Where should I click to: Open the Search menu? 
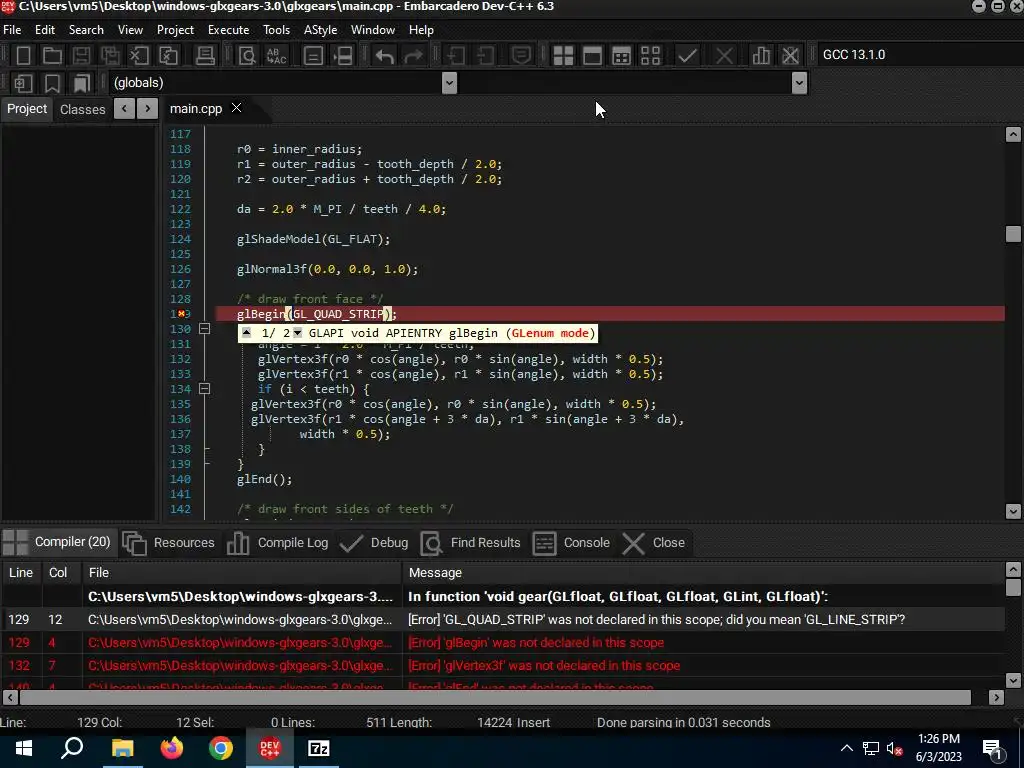(86, 30)
